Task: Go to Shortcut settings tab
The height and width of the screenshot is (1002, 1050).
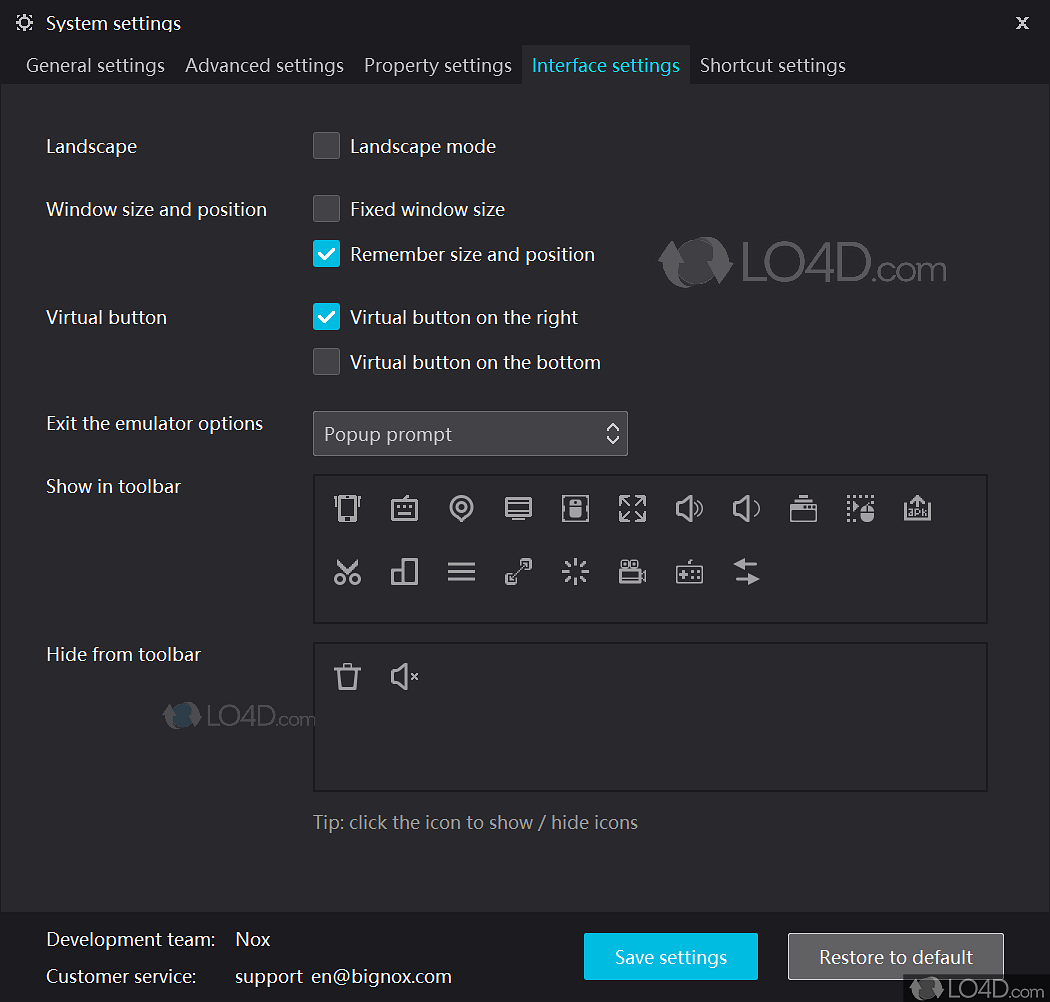Action: 773,66
